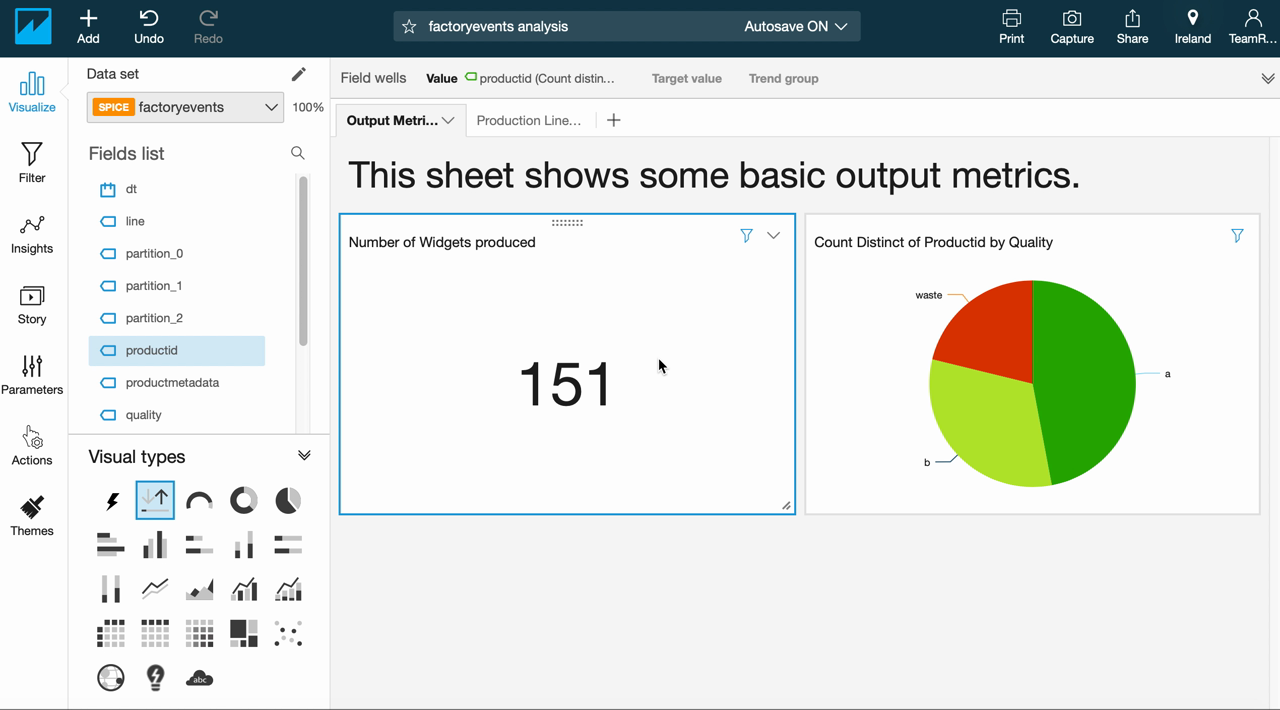Toggle the Autosave ON setting
The image size is (1280, 710).
(x=795, y=27)
